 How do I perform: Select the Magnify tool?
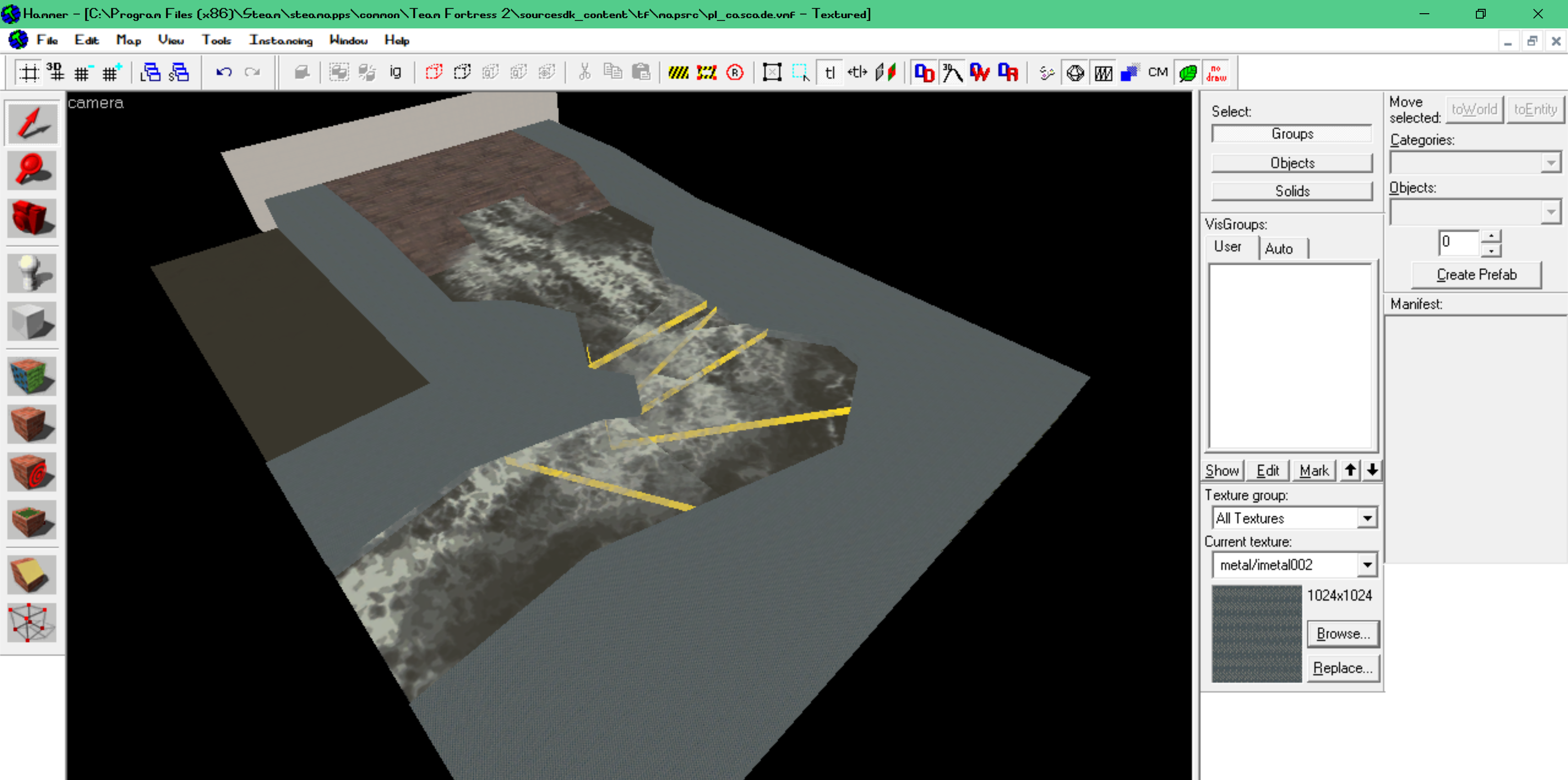point(32,171)
